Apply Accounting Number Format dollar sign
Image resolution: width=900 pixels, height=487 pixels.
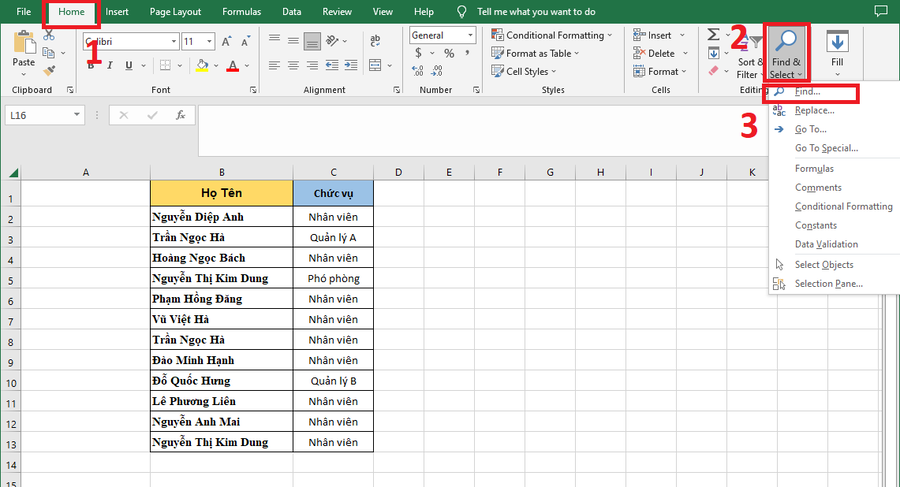[x=418, y=53]
